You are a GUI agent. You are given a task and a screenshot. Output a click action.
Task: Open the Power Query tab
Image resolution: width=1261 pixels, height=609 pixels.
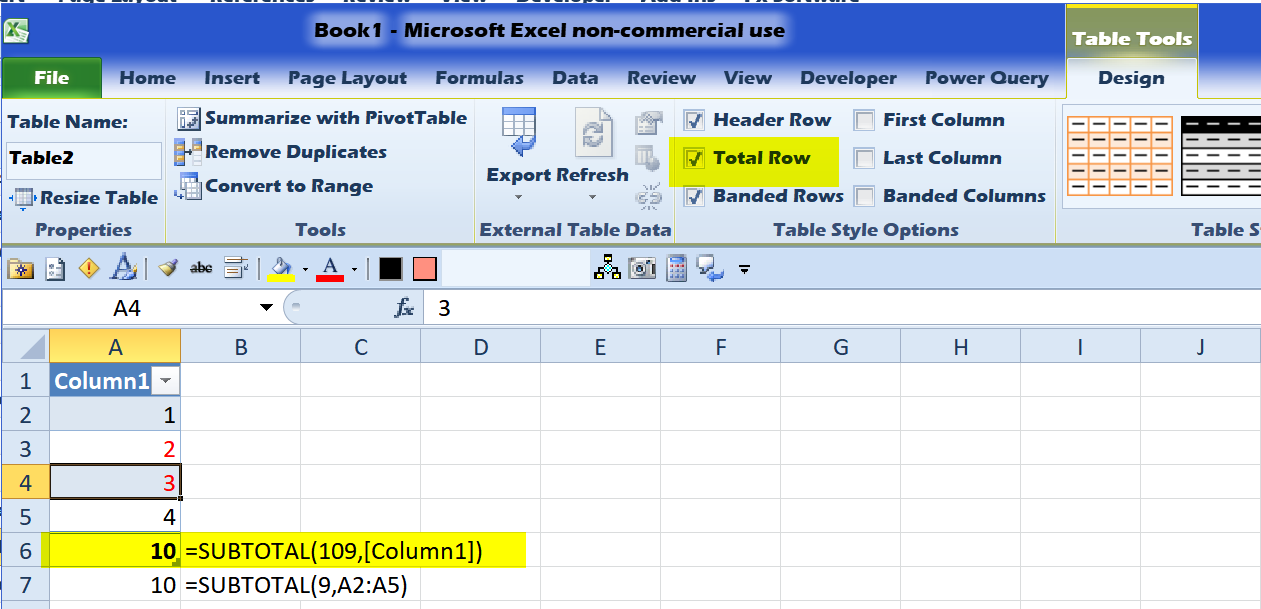tap(986, 78)
